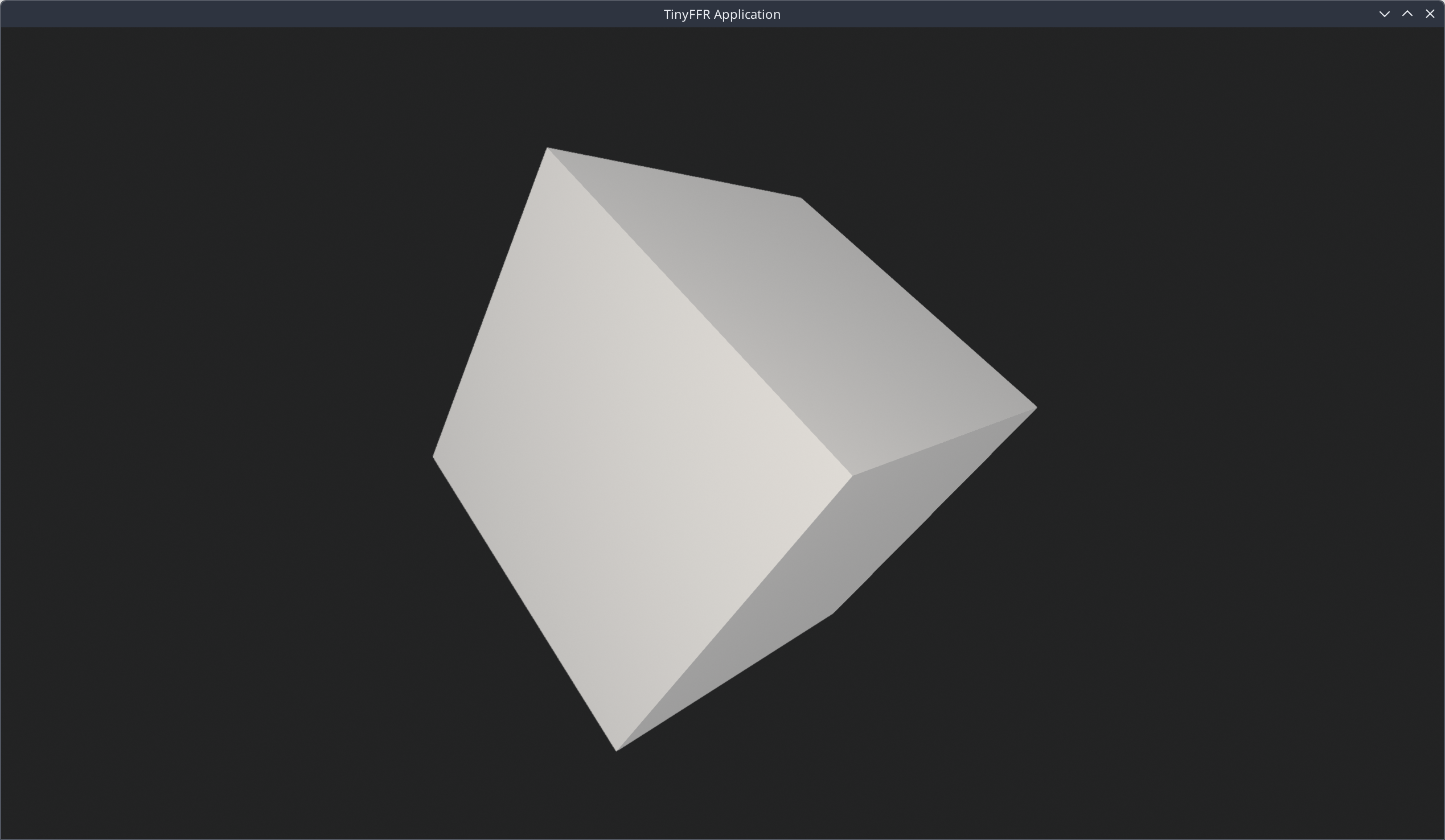Close the TinyFFR Application window
The image size is (1445, 840).
tap(1430, 14)
